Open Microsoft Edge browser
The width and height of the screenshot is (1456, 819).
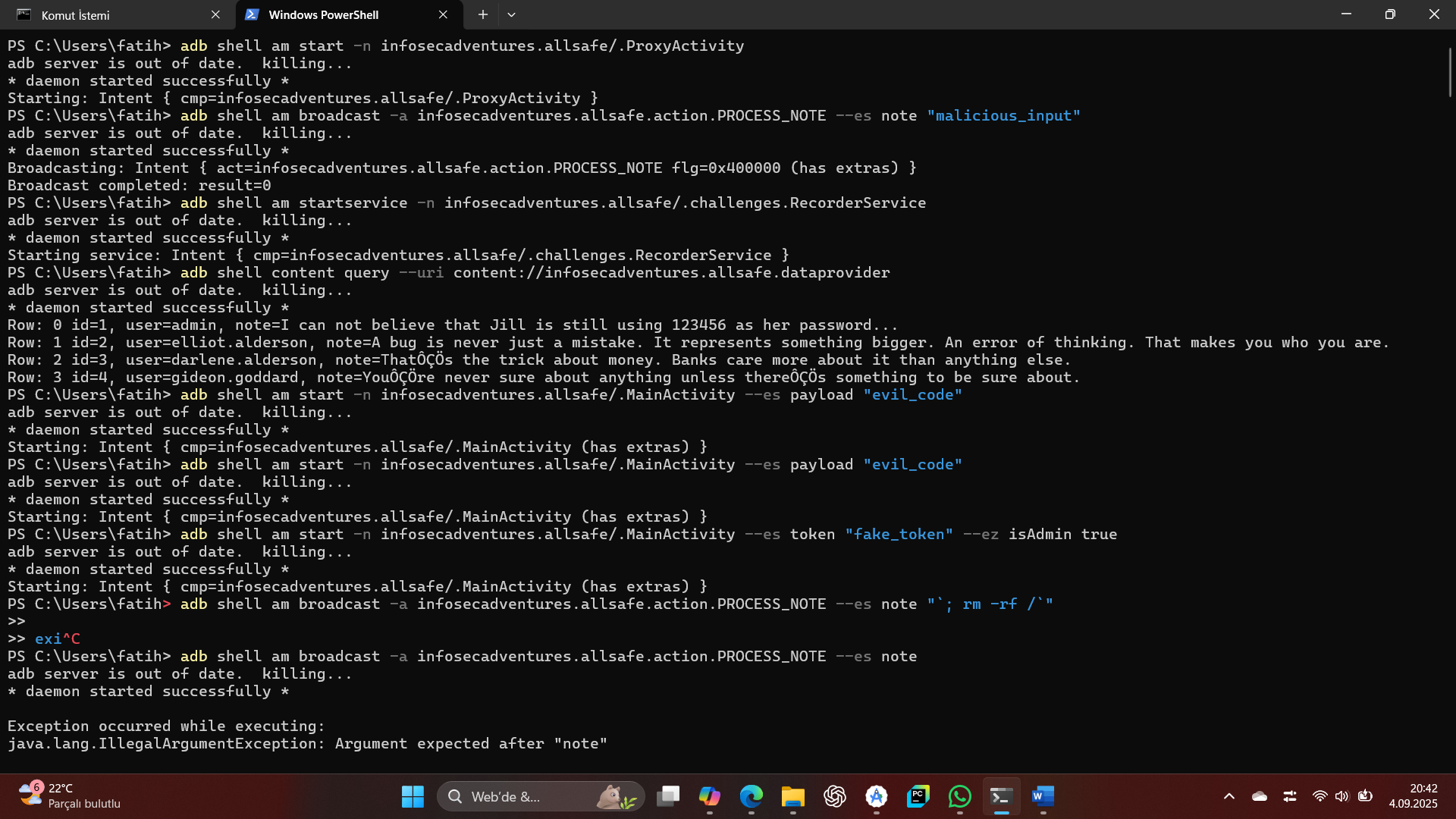752,796
